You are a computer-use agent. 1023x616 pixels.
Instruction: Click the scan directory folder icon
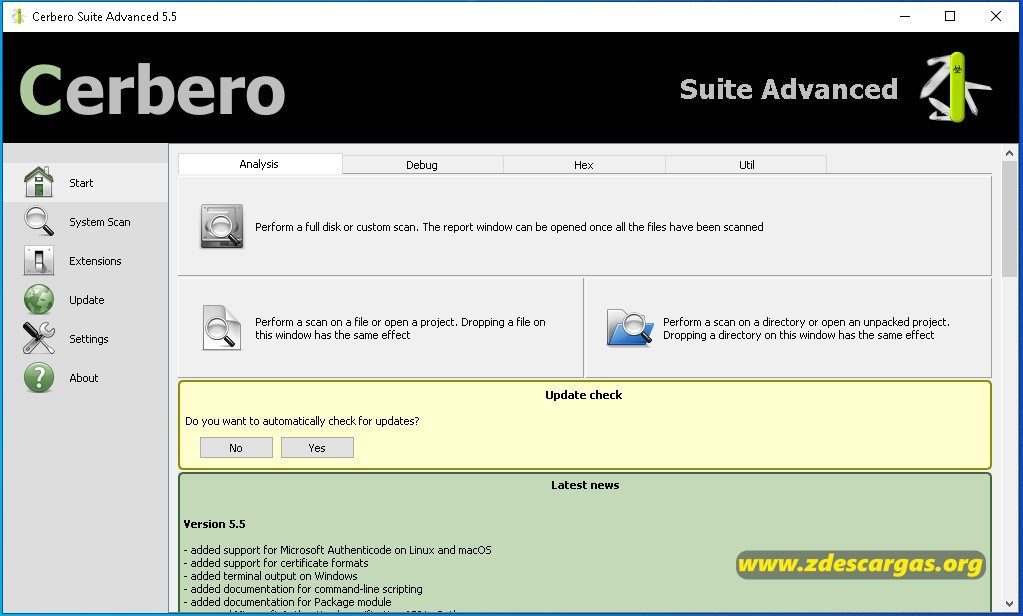(x=629, y=328)
